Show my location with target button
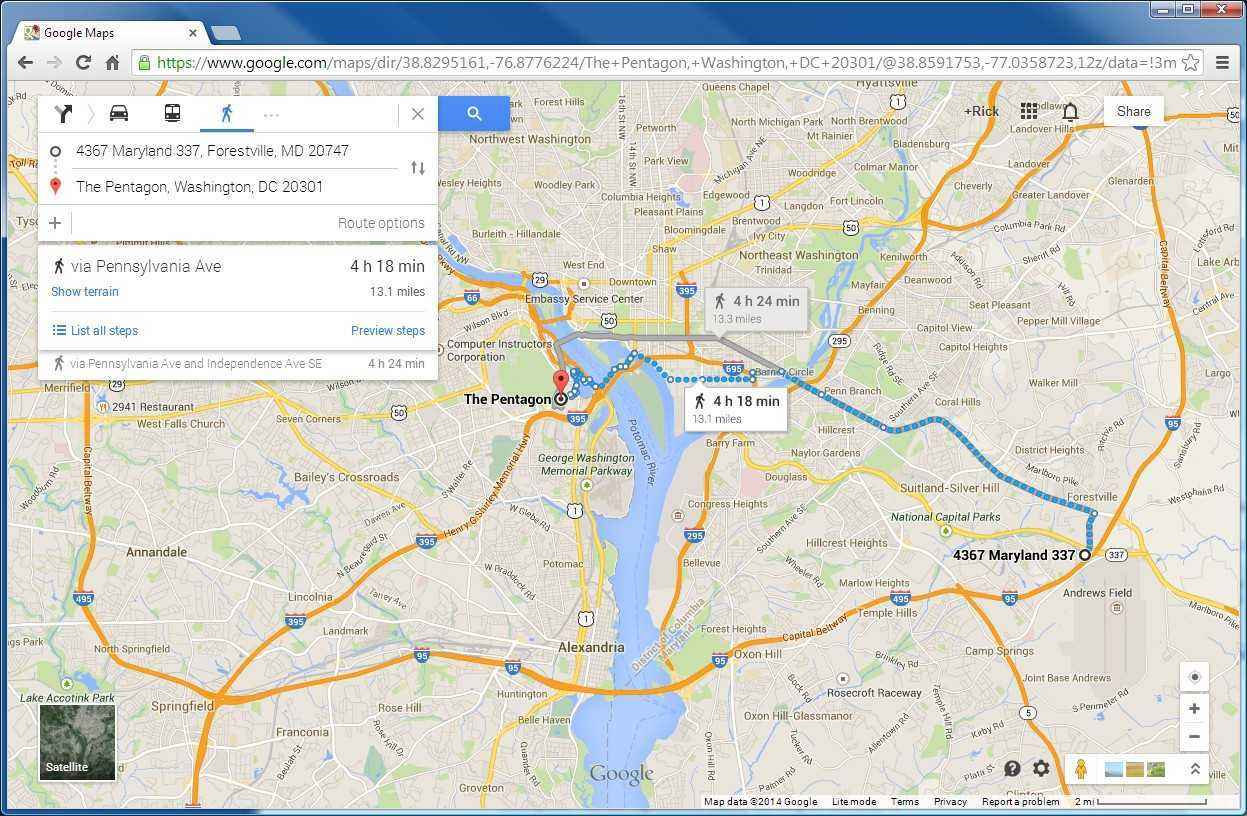This screenshot has height=816, width=1247. coord(1194,677)
